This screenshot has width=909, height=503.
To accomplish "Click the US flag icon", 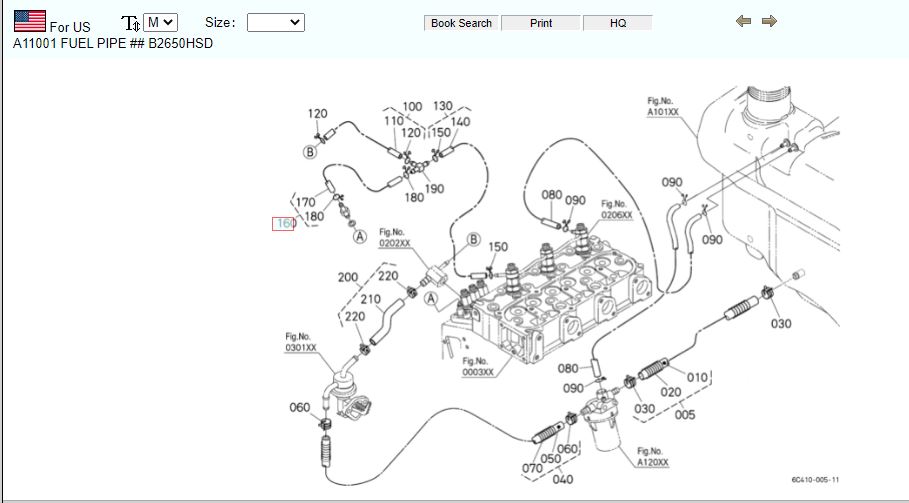I will coord(29,21).
